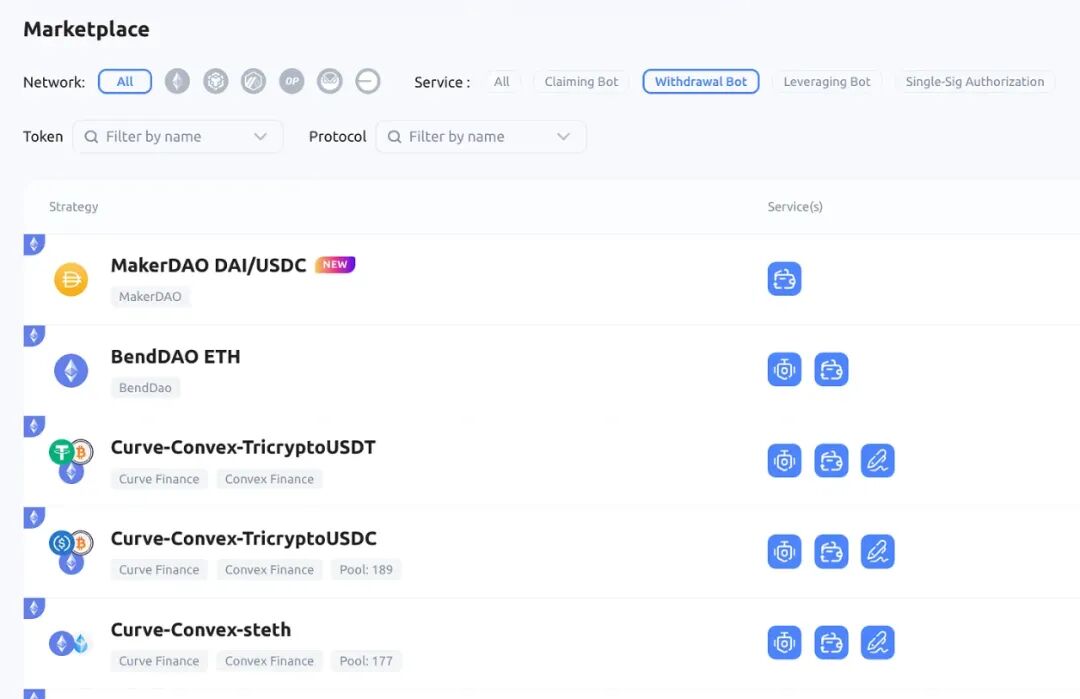Click BendDAO ETH robot service icon

click(785, 370)
